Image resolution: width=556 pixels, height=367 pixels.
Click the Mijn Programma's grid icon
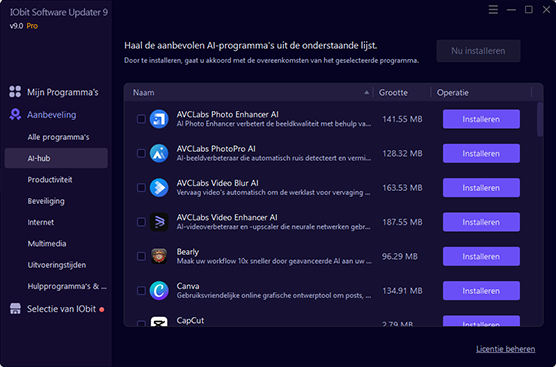pyautogui.click(x=15, y=91)
